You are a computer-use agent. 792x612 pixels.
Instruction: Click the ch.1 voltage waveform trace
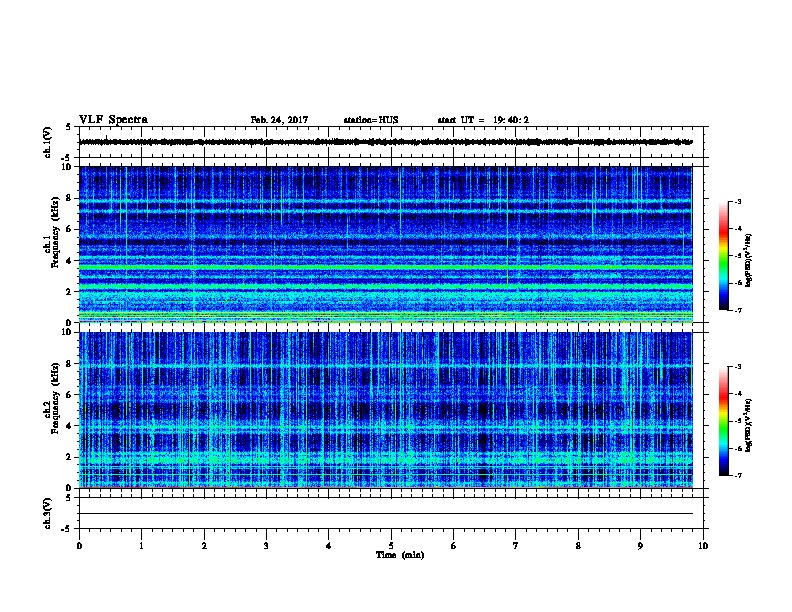[x=386, y=142]
